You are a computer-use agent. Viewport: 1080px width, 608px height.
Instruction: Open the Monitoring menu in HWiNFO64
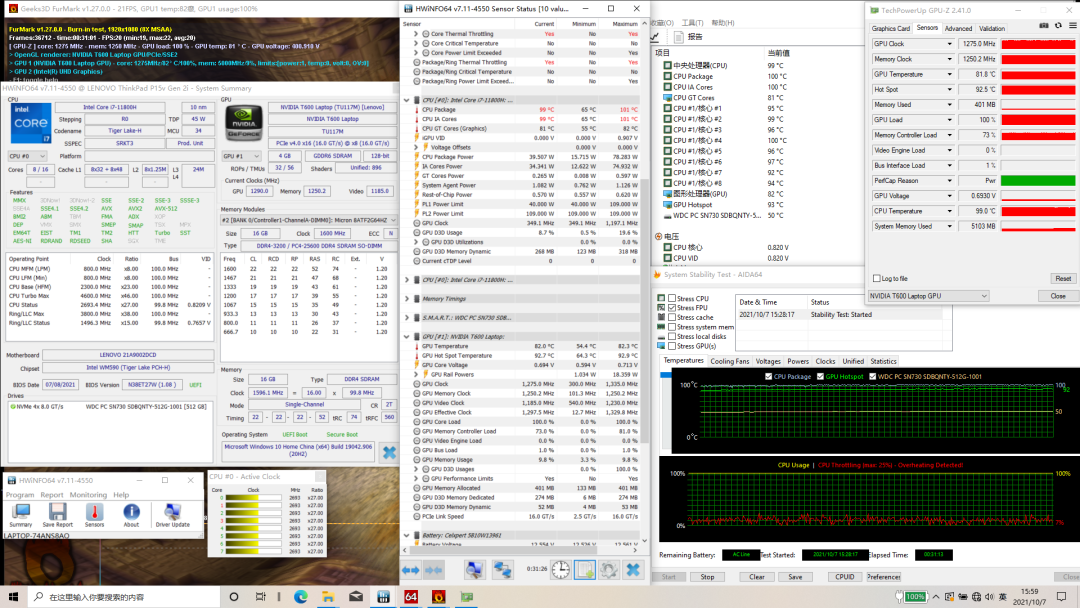88,495
